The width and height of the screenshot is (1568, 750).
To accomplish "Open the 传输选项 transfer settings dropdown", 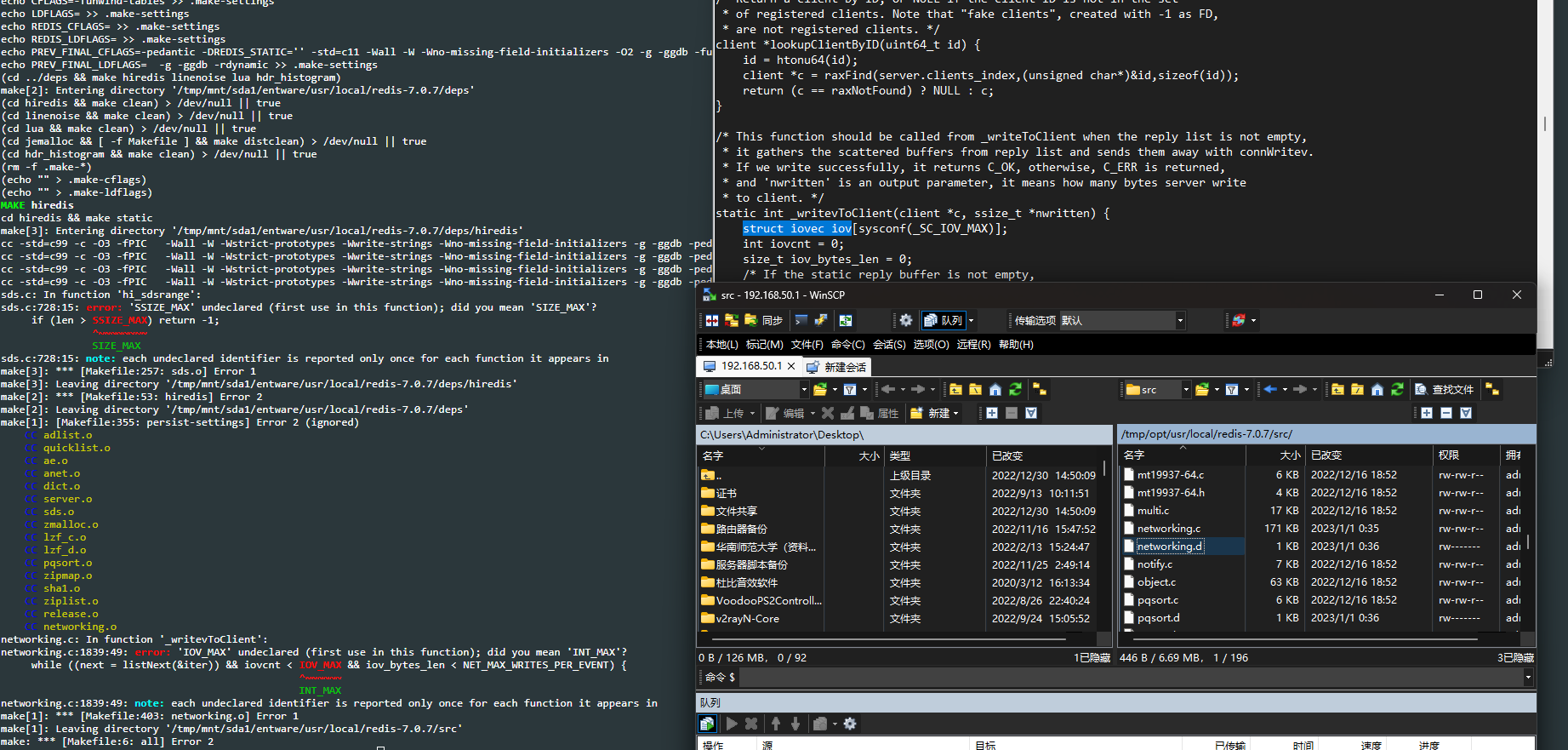I will [x=1180, y=320].
